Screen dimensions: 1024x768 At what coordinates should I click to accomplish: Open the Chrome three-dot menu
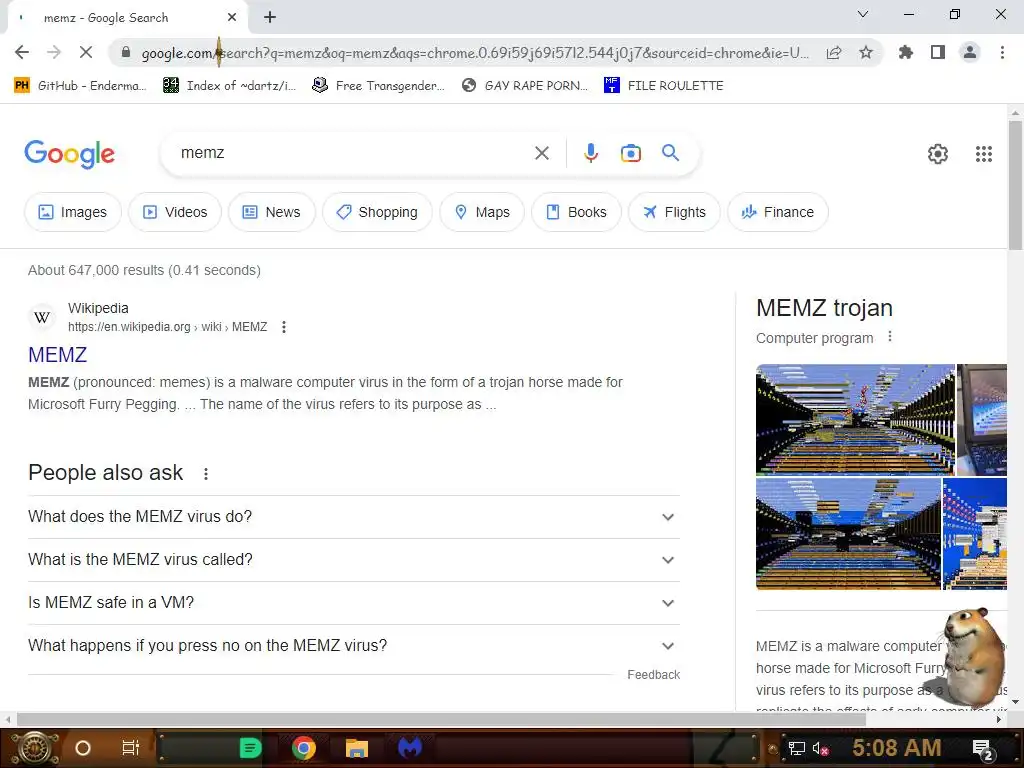1002,52
